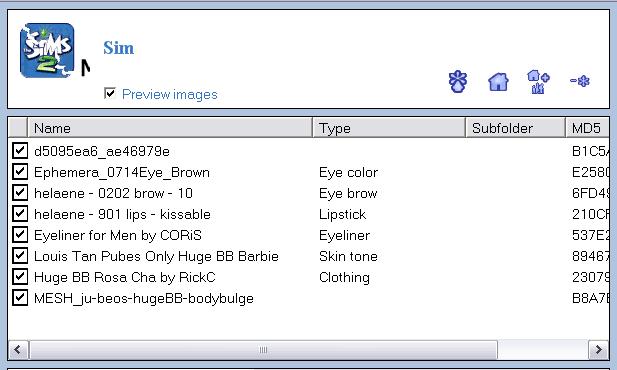Click the Skin tone type cell

348,257
